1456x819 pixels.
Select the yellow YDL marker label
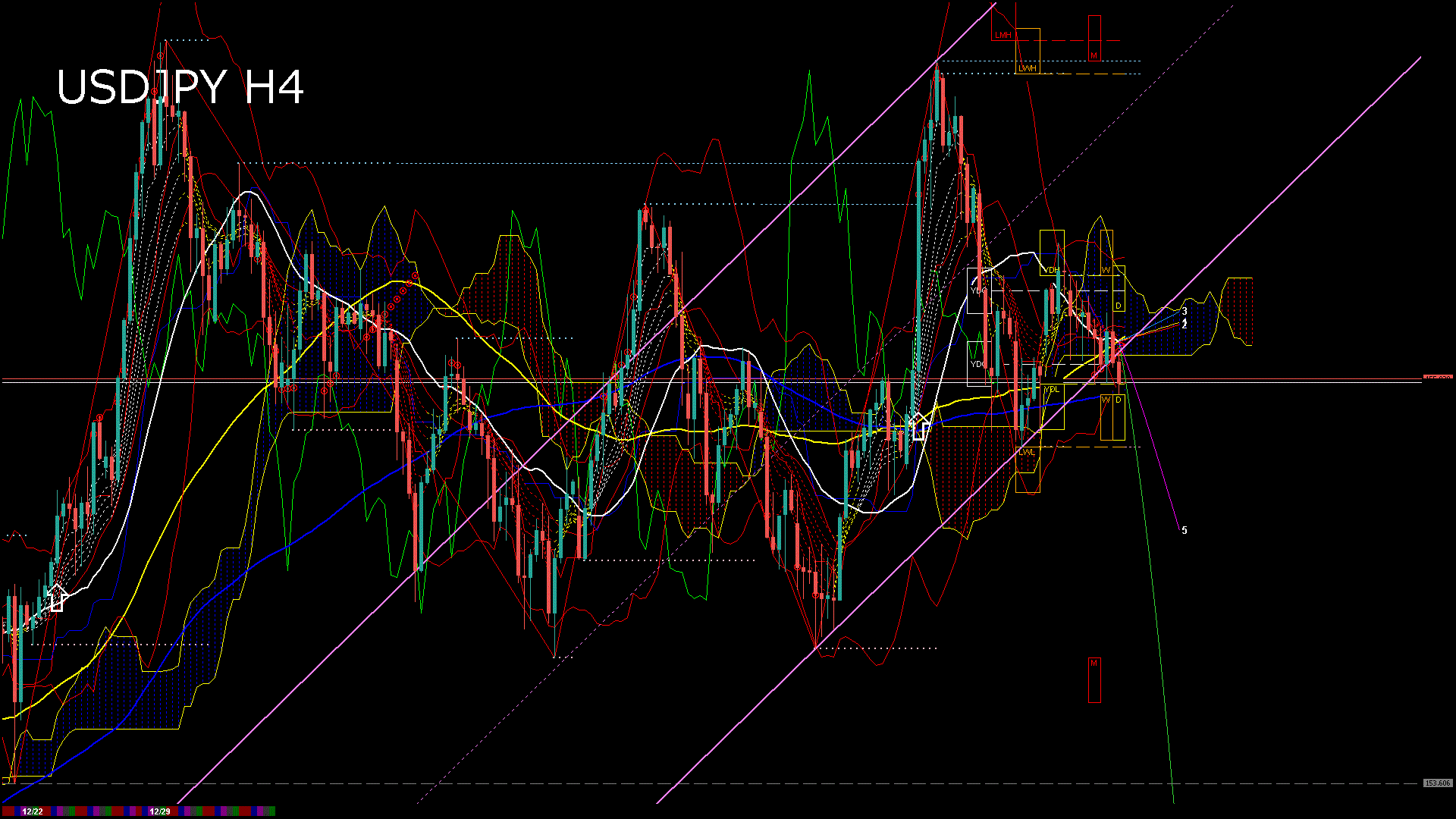tap(1052, 390)
